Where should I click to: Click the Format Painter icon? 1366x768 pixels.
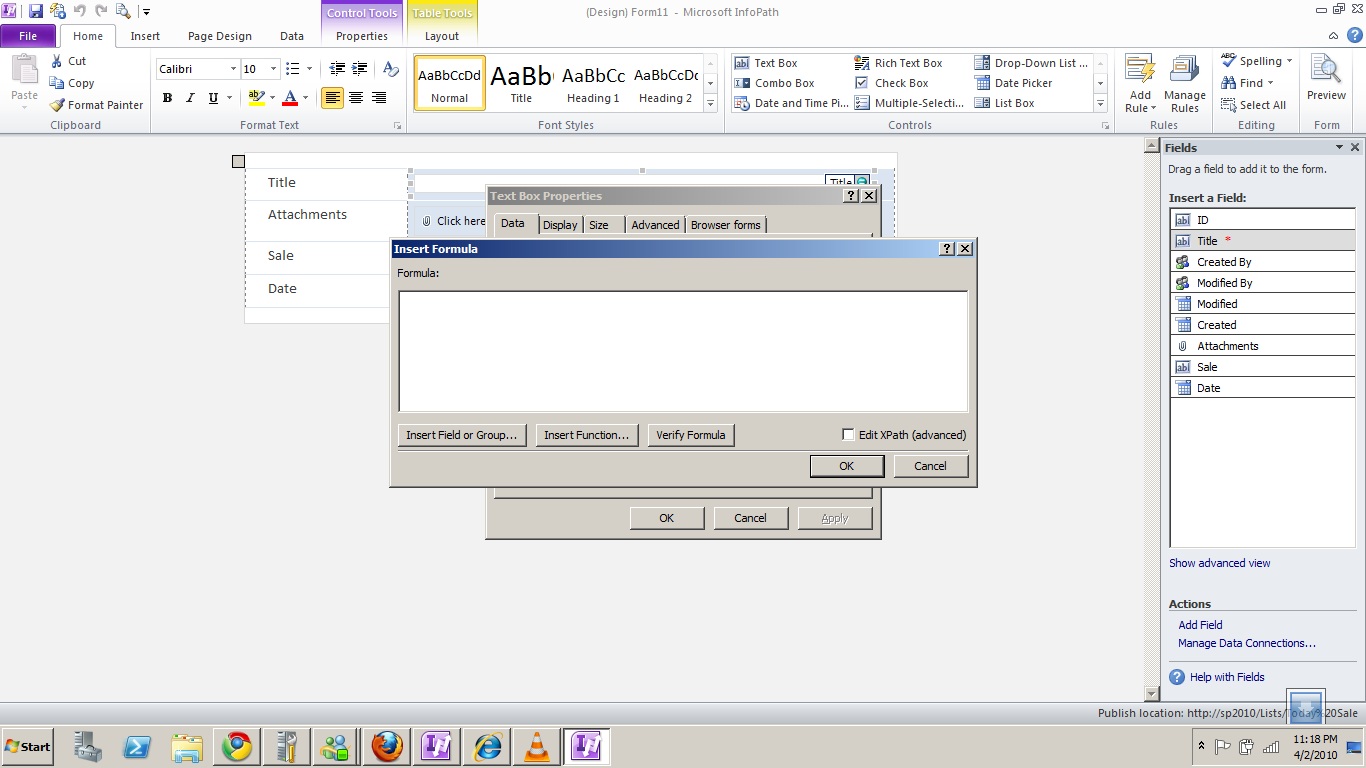click(58, 105)
